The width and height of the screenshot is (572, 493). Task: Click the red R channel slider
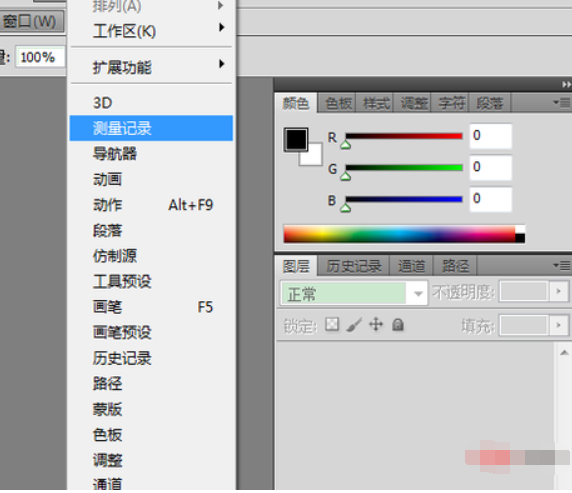[404, 136]
